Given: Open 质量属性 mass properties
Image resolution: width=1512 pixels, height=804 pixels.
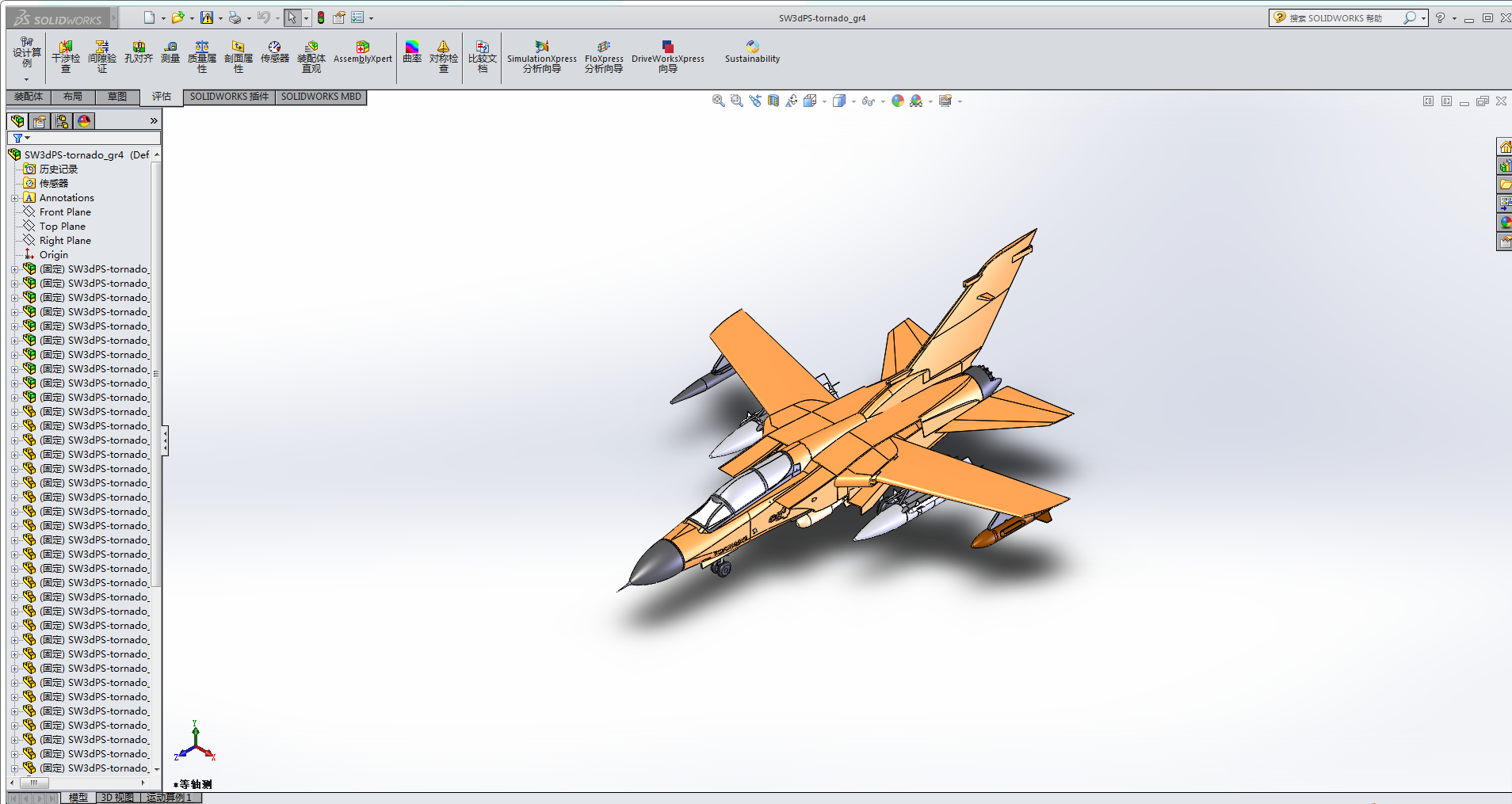Looking at the screenshot, I should [202, 57].
